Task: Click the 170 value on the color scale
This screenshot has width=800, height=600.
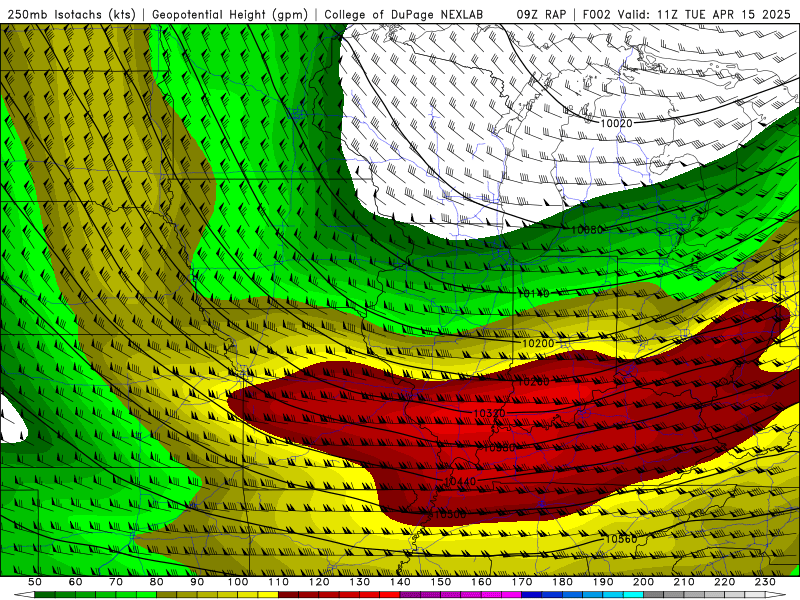Action: click(x=521, y=582)
